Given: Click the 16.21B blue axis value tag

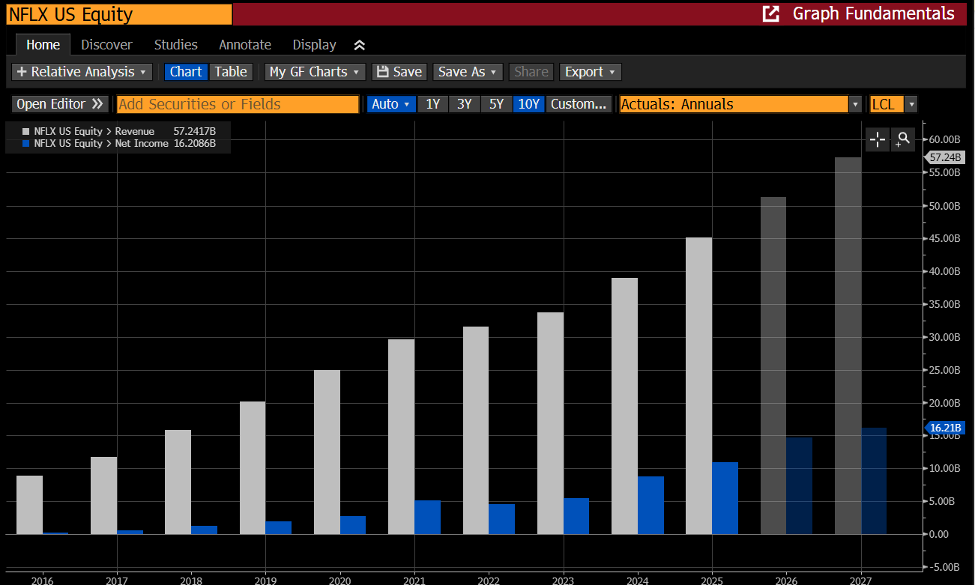Looking at the screenshot, I should [945, 428].
